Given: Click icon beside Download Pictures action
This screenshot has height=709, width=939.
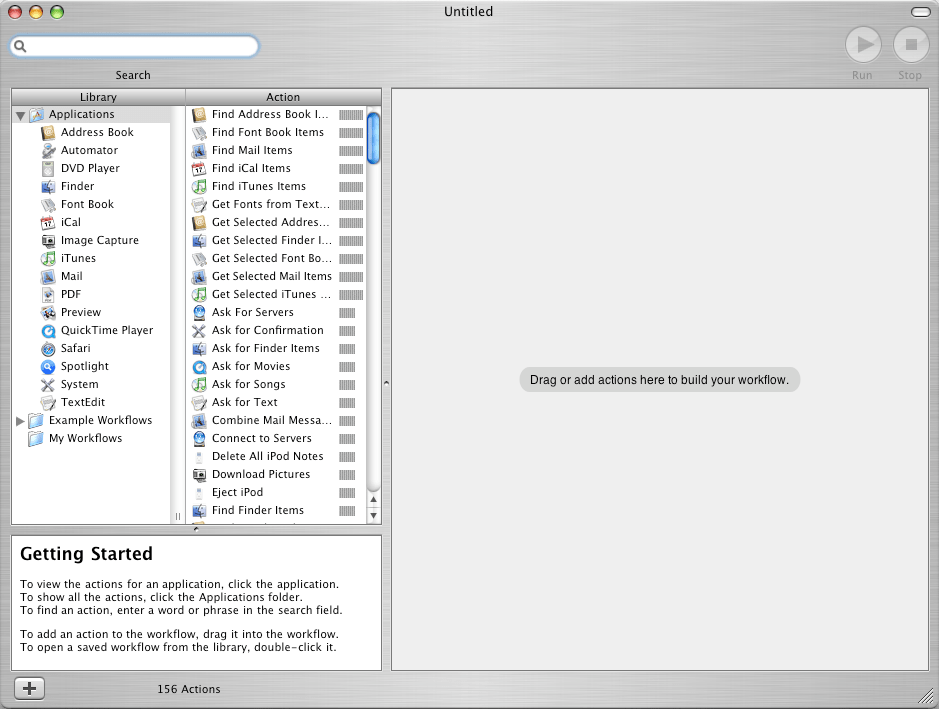Looking at the screenshot, I should [199, 474].
